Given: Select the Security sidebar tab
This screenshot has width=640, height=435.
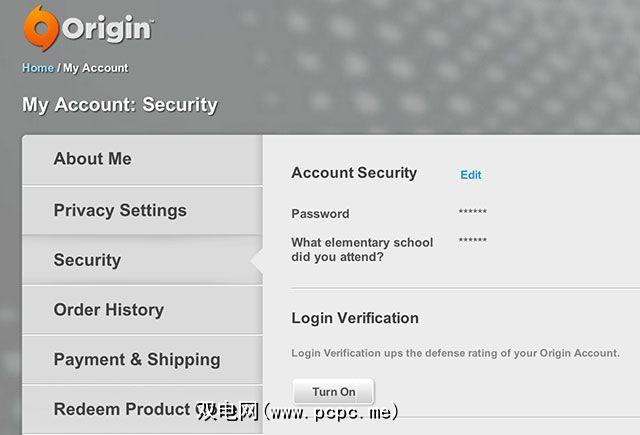Looking at the screenshot, I should pos(87,260).
